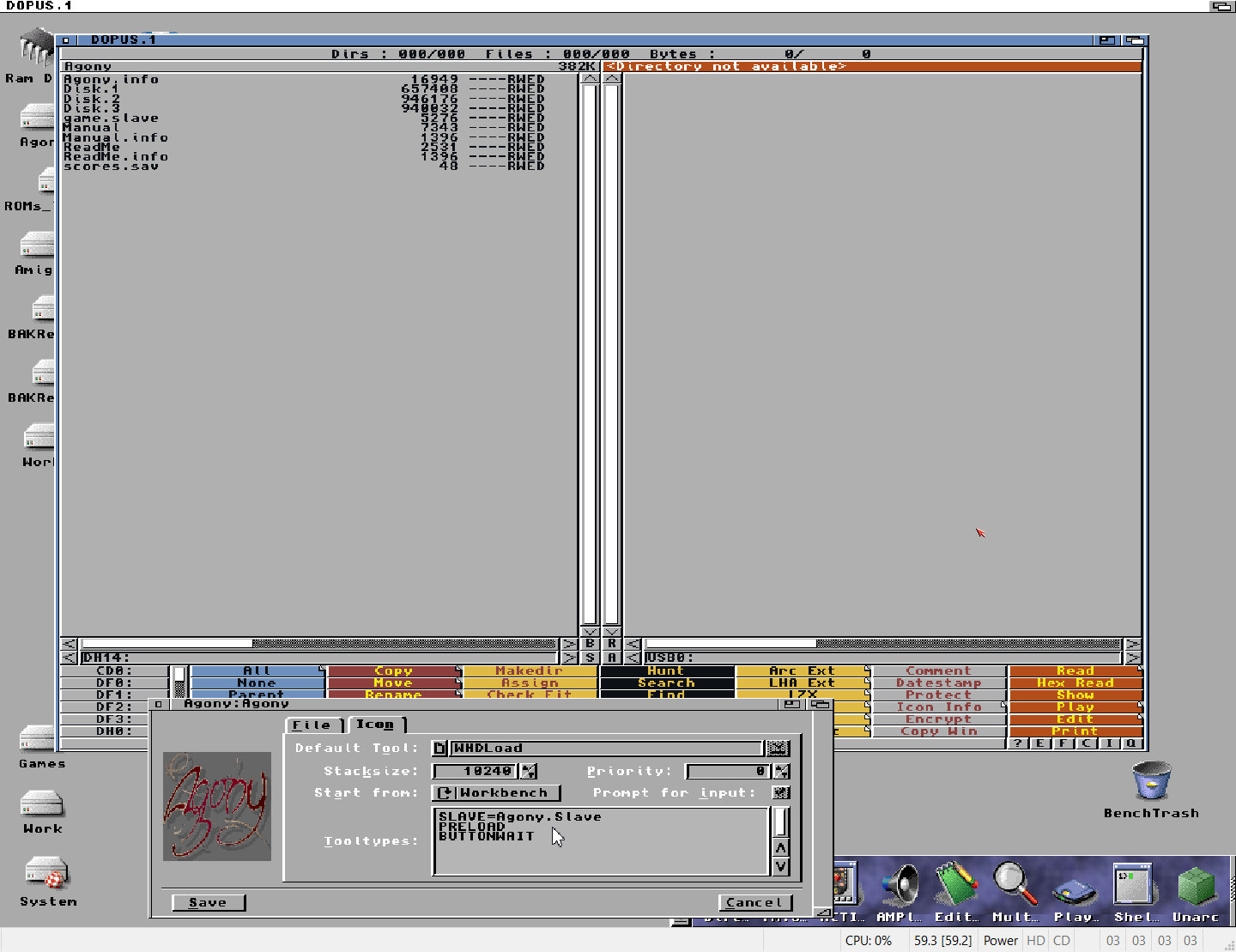The height and width of the screenshot is (952, 1236).
Task: Click the Play button in DOpus
Action: point(1075,706)
